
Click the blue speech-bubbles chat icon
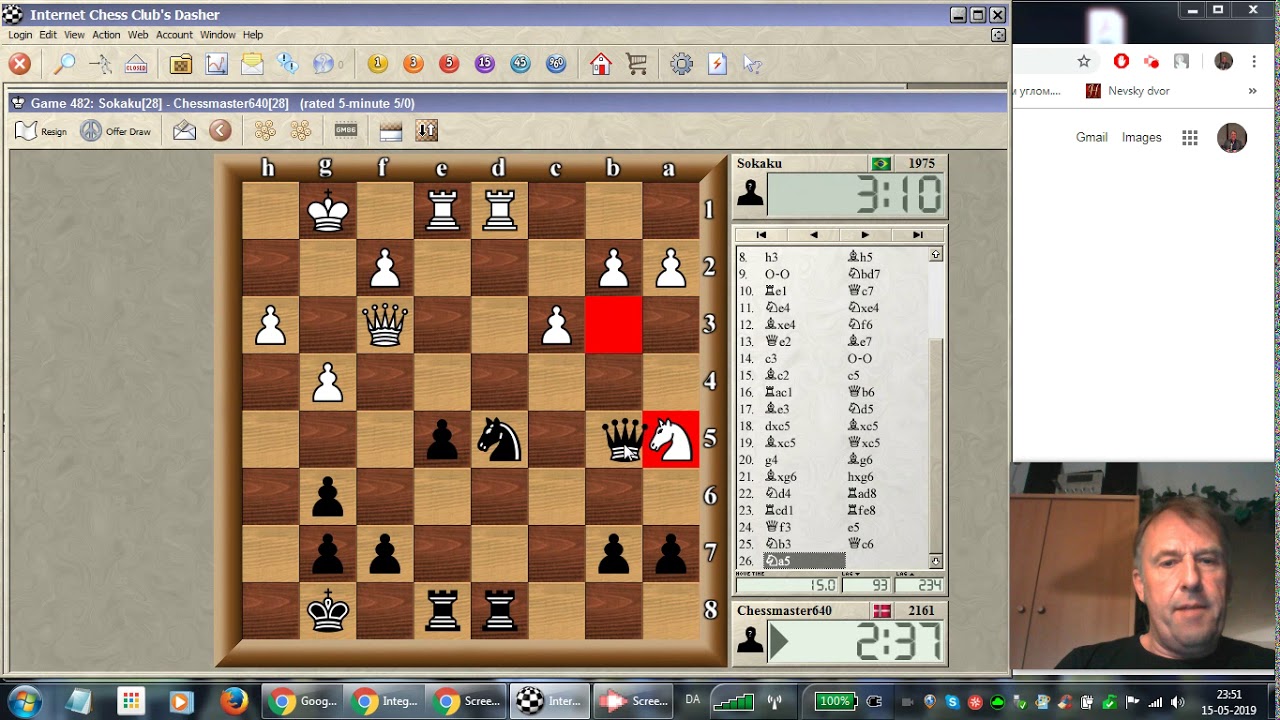click(x=288, y=64)
